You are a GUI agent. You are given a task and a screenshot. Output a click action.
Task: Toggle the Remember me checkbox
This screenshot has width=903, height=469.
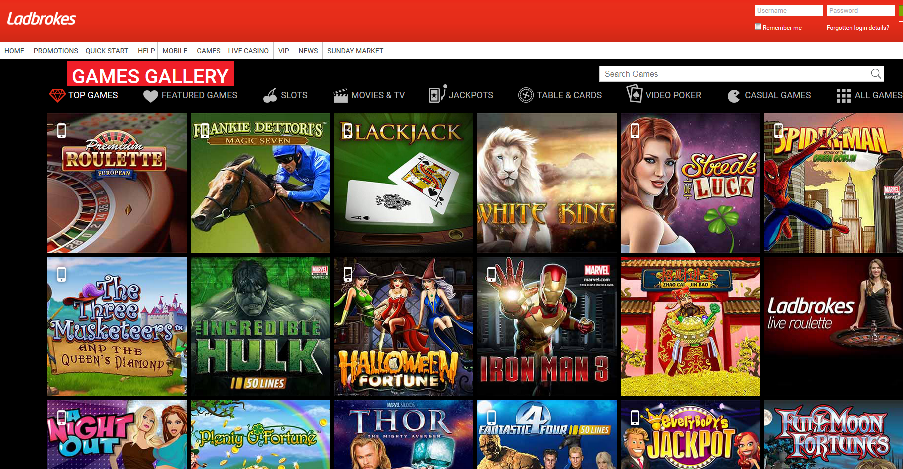758,27
